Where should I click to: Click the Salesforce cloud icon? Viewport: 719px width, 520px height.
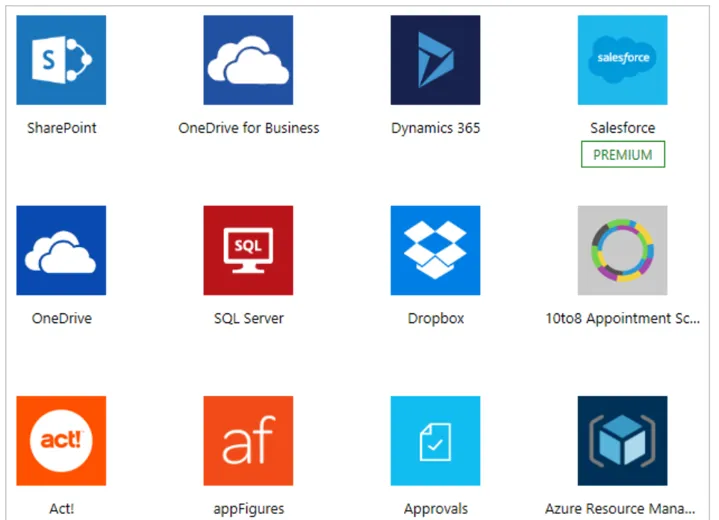pyautogui.click(x=622, y=60)
